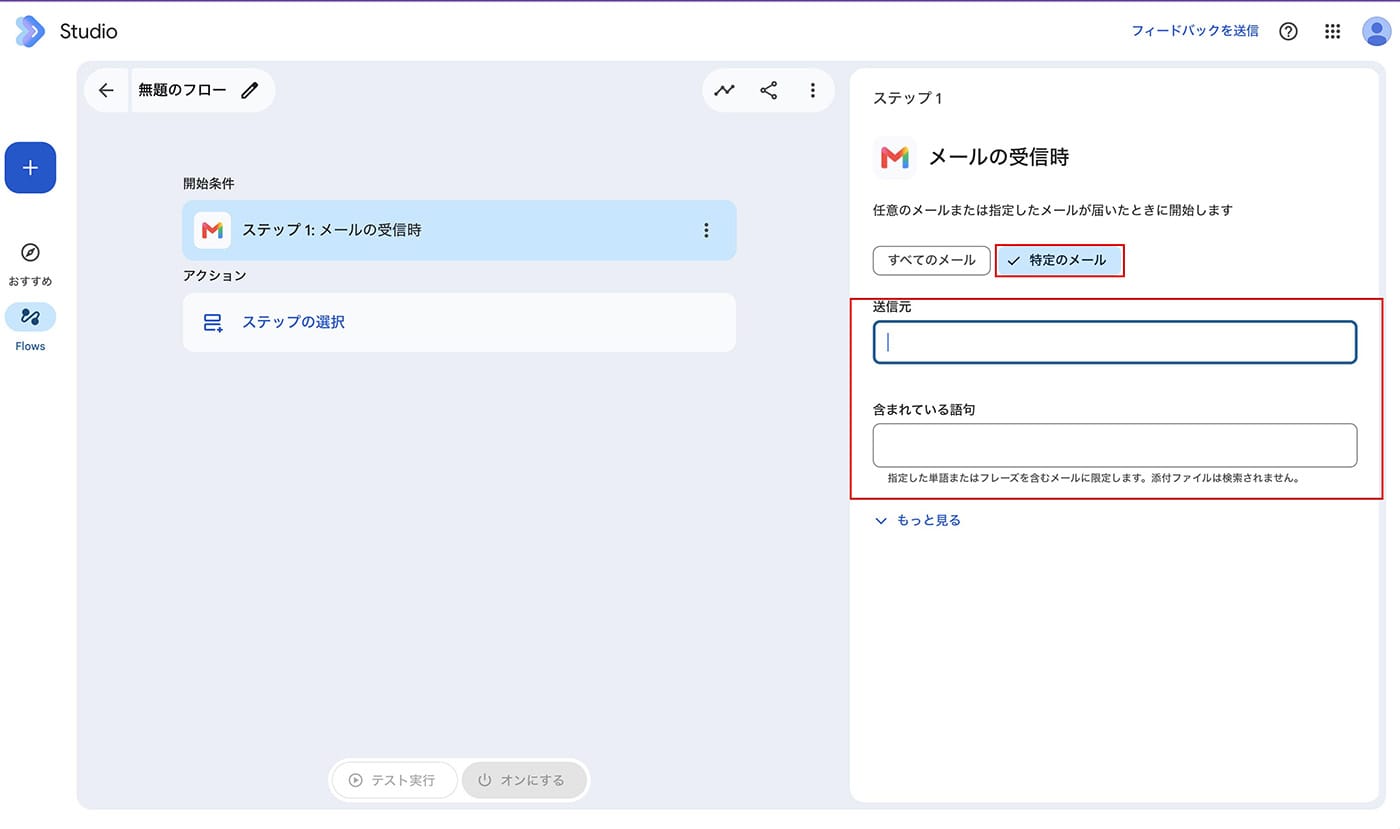Click Gmail icon in step 1 card

coord(212,230)
